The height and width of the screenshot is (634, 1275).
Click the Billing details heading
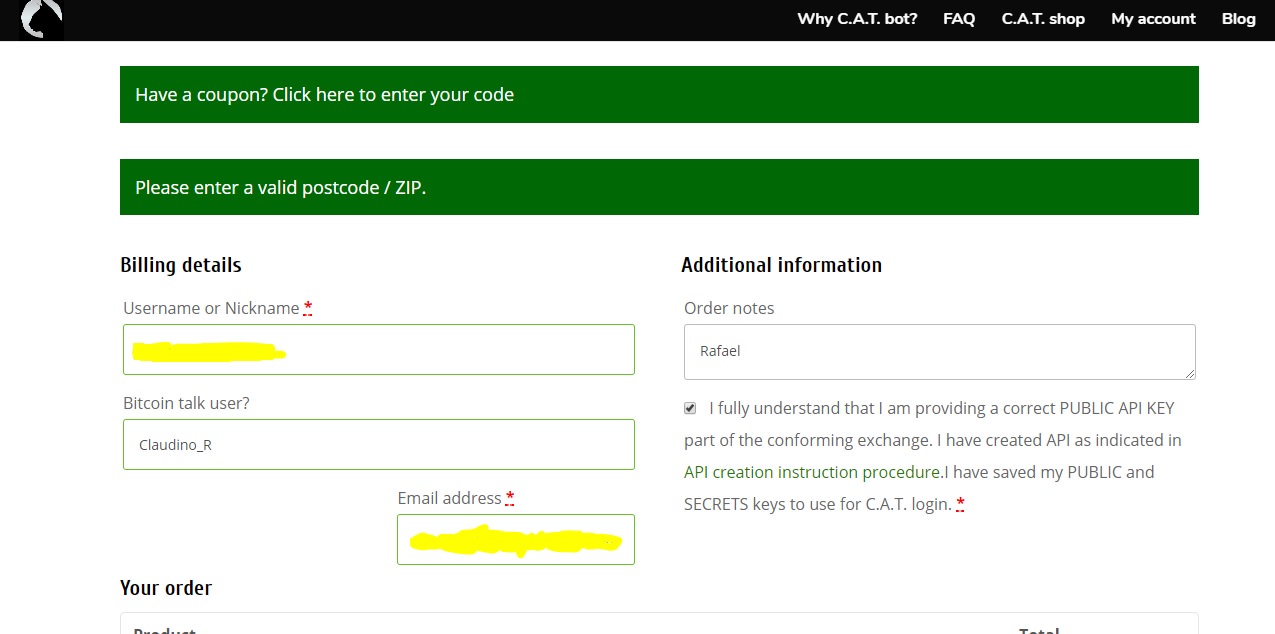(181, 265)
